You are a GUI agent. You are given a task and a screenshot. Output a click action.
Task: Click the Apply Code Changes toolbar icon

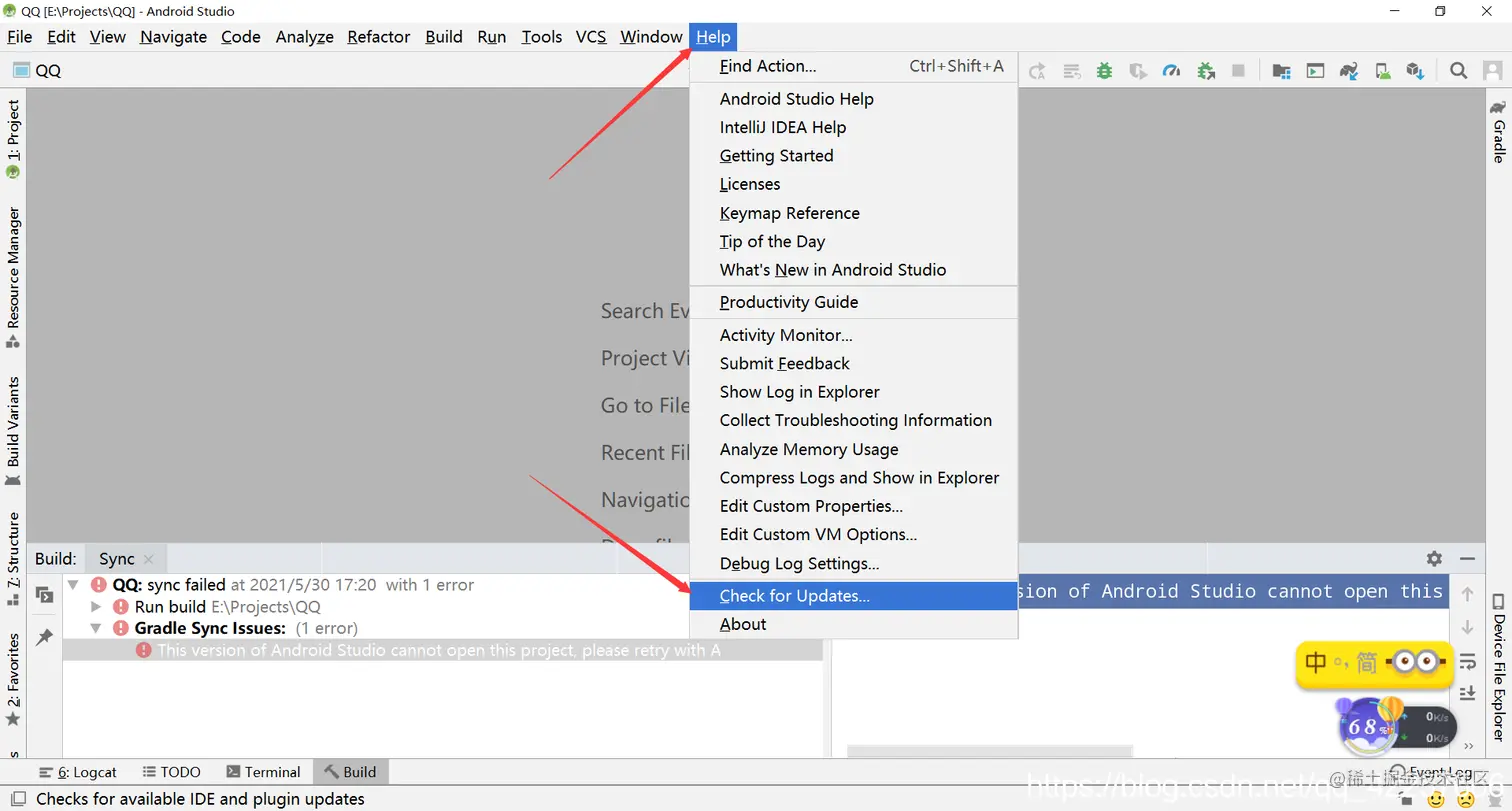pos(1071,70)
